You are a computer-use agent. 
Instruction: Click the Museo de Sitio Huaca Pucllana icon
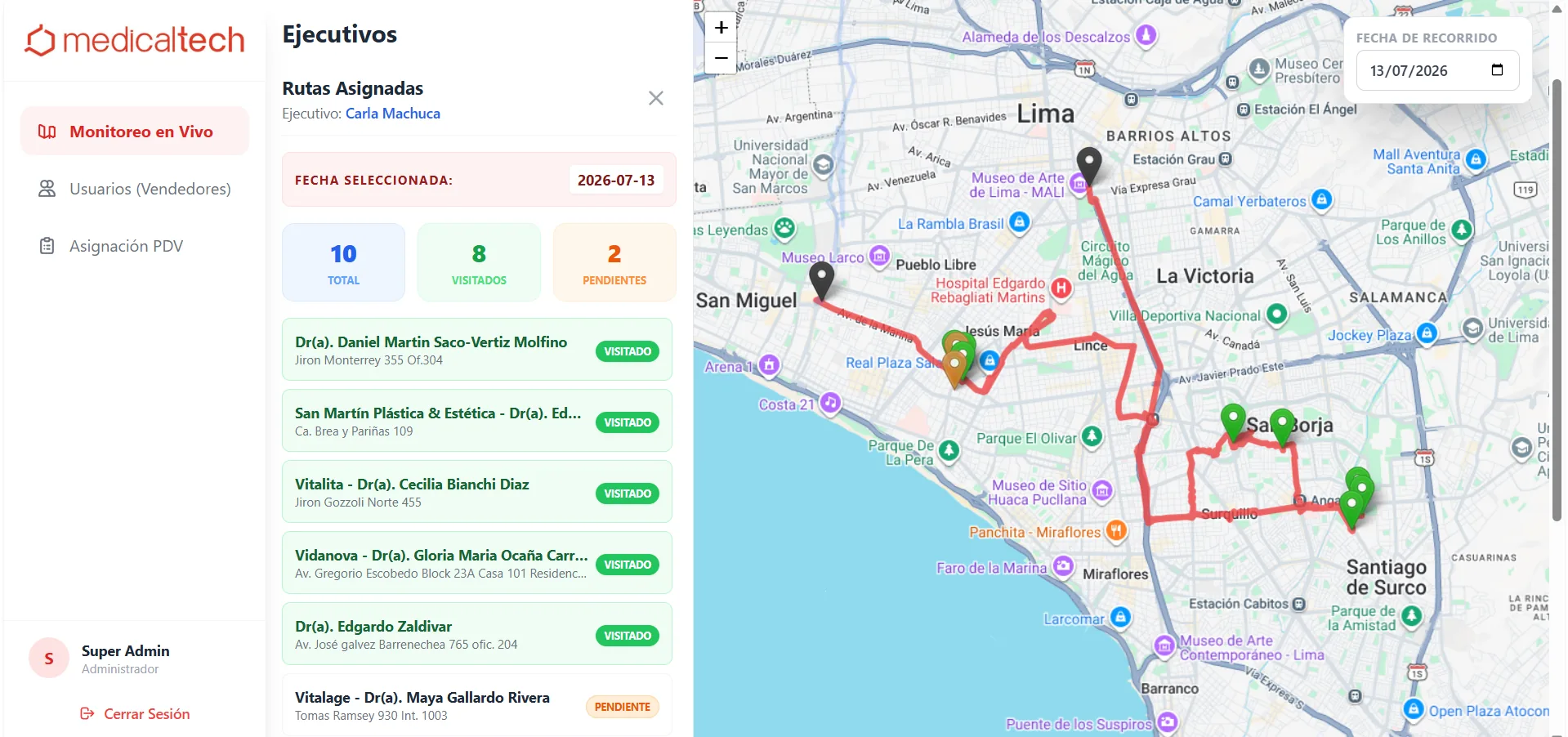point(1102,490)
